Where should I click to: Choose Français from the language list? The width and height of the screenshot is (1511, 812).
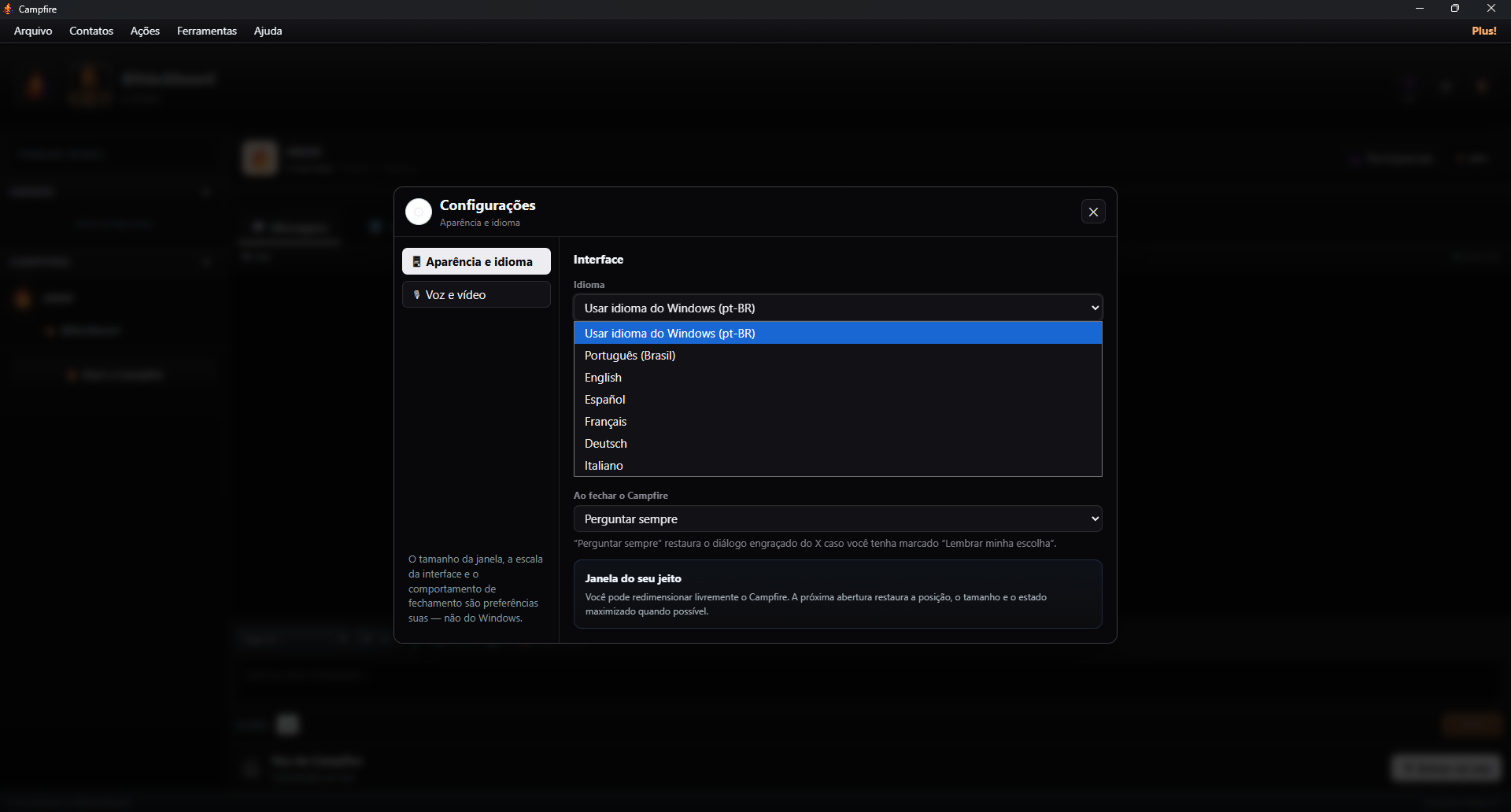pos(838,421)
